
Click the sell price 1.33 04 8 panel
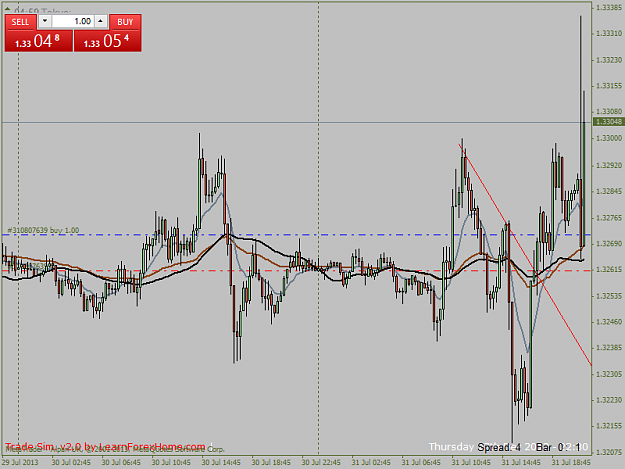[39, 41]
